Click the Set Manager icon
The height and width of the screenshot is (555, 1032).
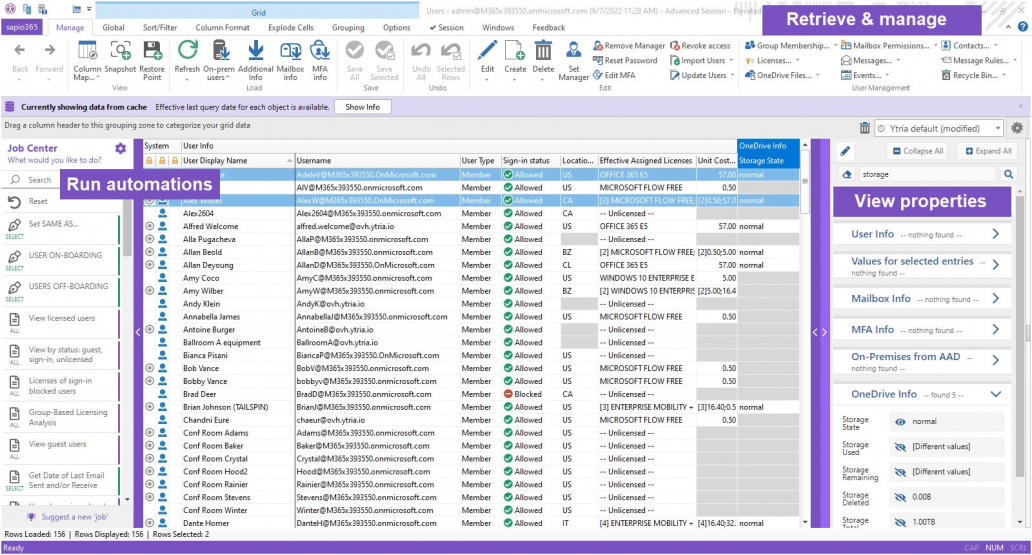pos(573,51)
